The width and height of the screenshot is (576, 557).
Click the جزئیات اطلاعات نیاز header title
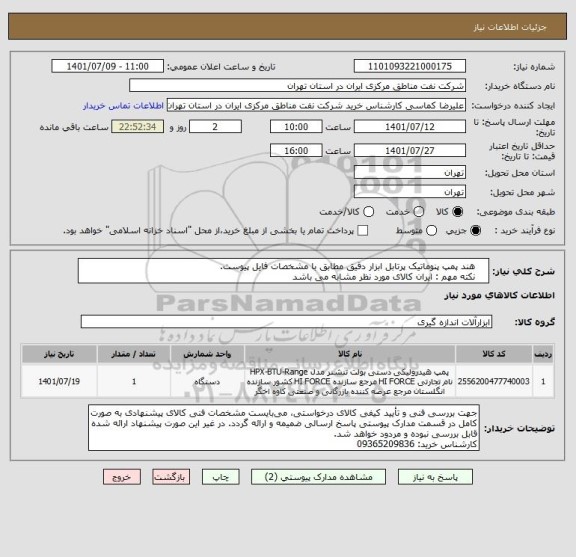click(x=510, y=27)
